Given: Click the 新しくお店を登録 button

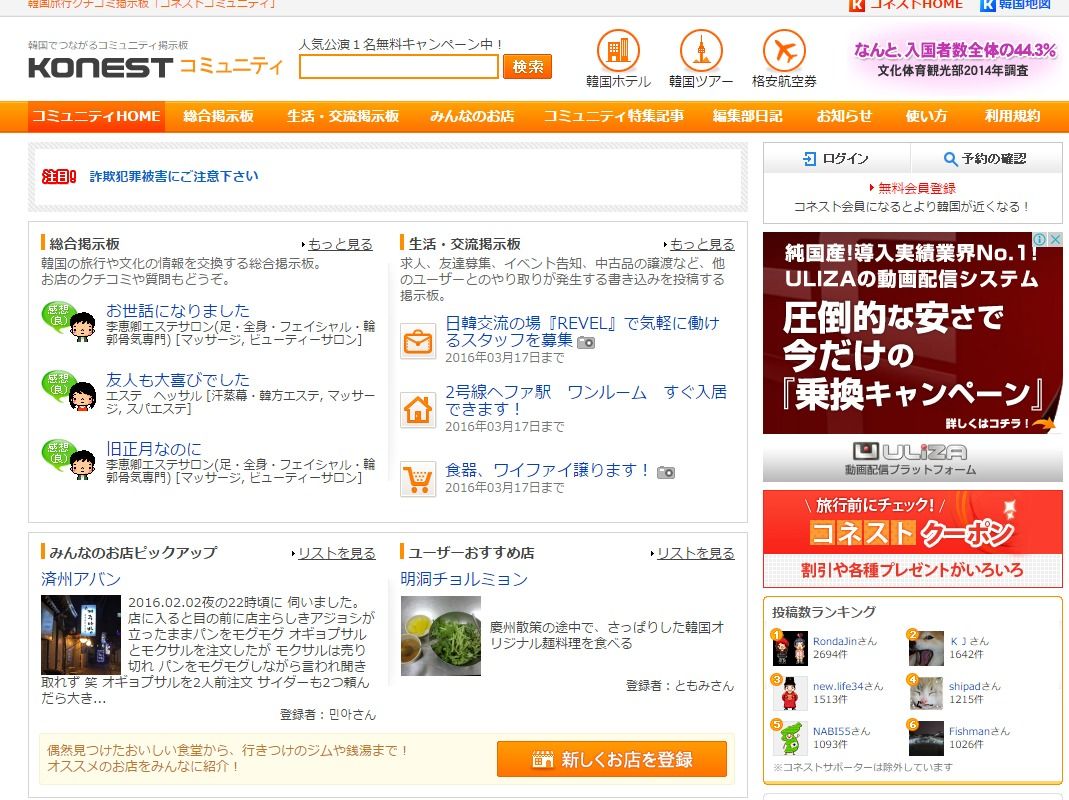Looking at the screenshot, I should tap(612, 759).
